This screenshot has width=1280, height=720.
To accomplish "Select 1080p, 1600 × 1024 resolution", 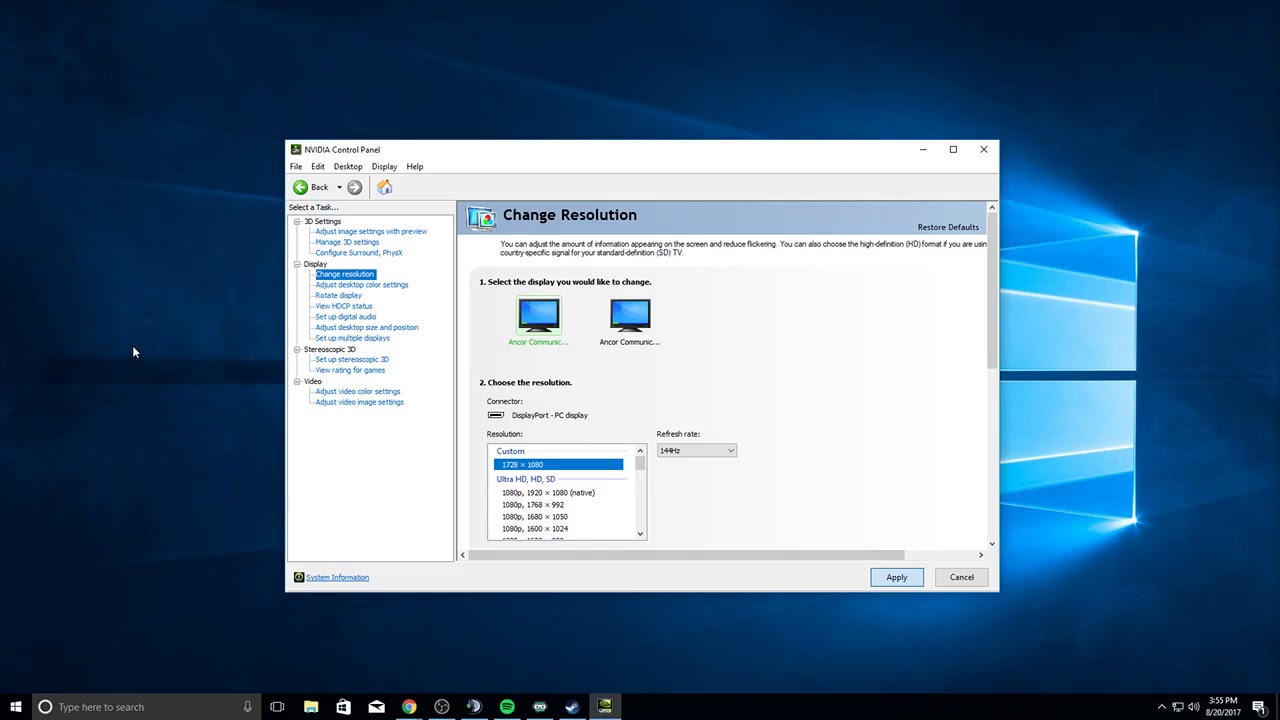I will (535, 529).
